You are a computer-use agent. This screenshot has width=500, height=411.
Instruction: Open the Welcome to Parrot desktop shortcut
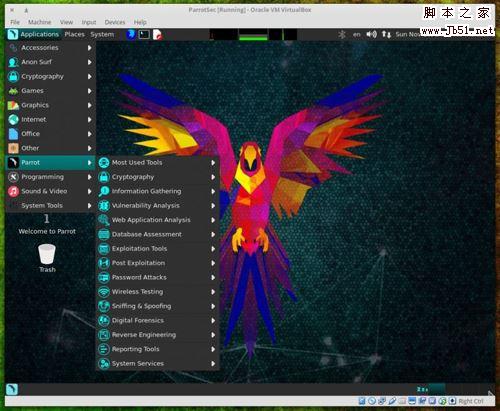tap(47, 224)
